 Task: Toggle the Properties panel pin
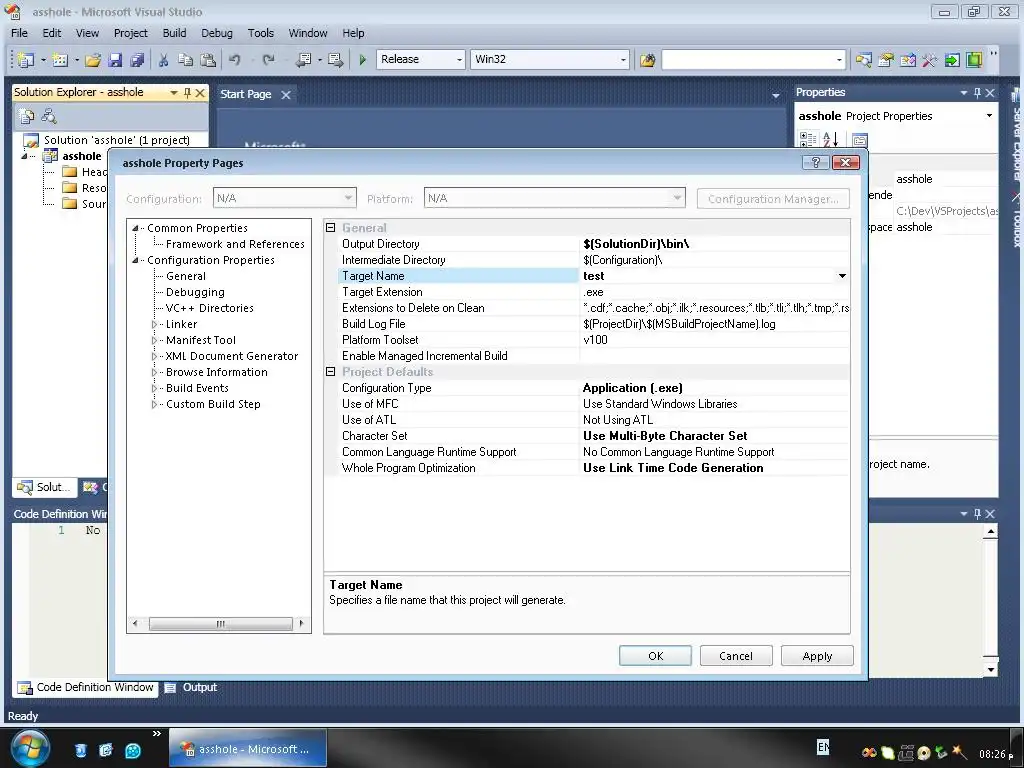(977, 93)
